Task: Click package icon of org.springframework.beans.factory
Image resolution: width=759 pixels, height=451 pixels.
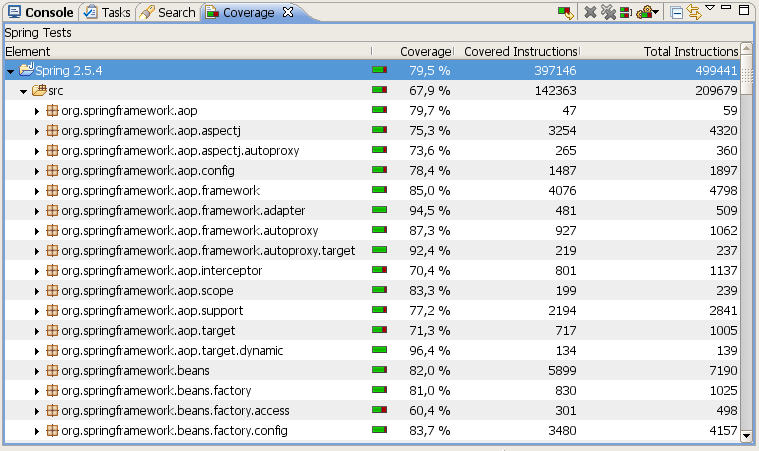Action: click(52, 390)
